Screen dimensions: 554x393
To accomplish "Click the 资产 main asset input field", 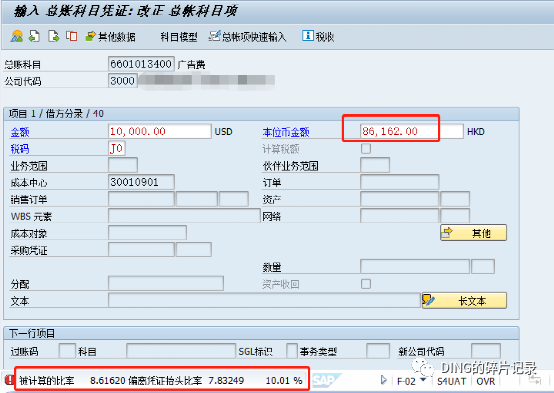I will pos(400,199).
